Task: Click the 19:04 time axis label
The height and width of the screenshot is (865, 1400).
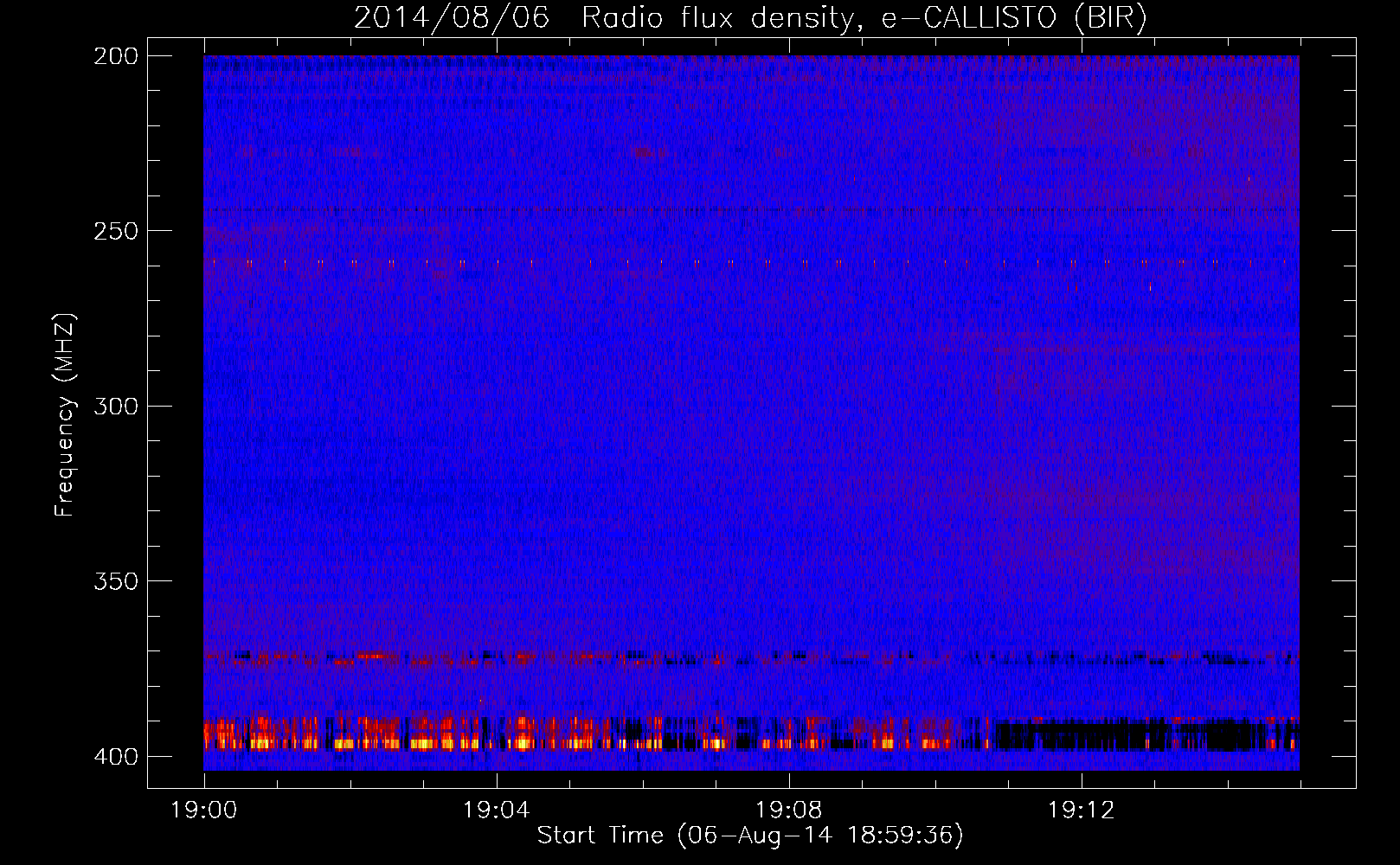Action: pos(497,811)
